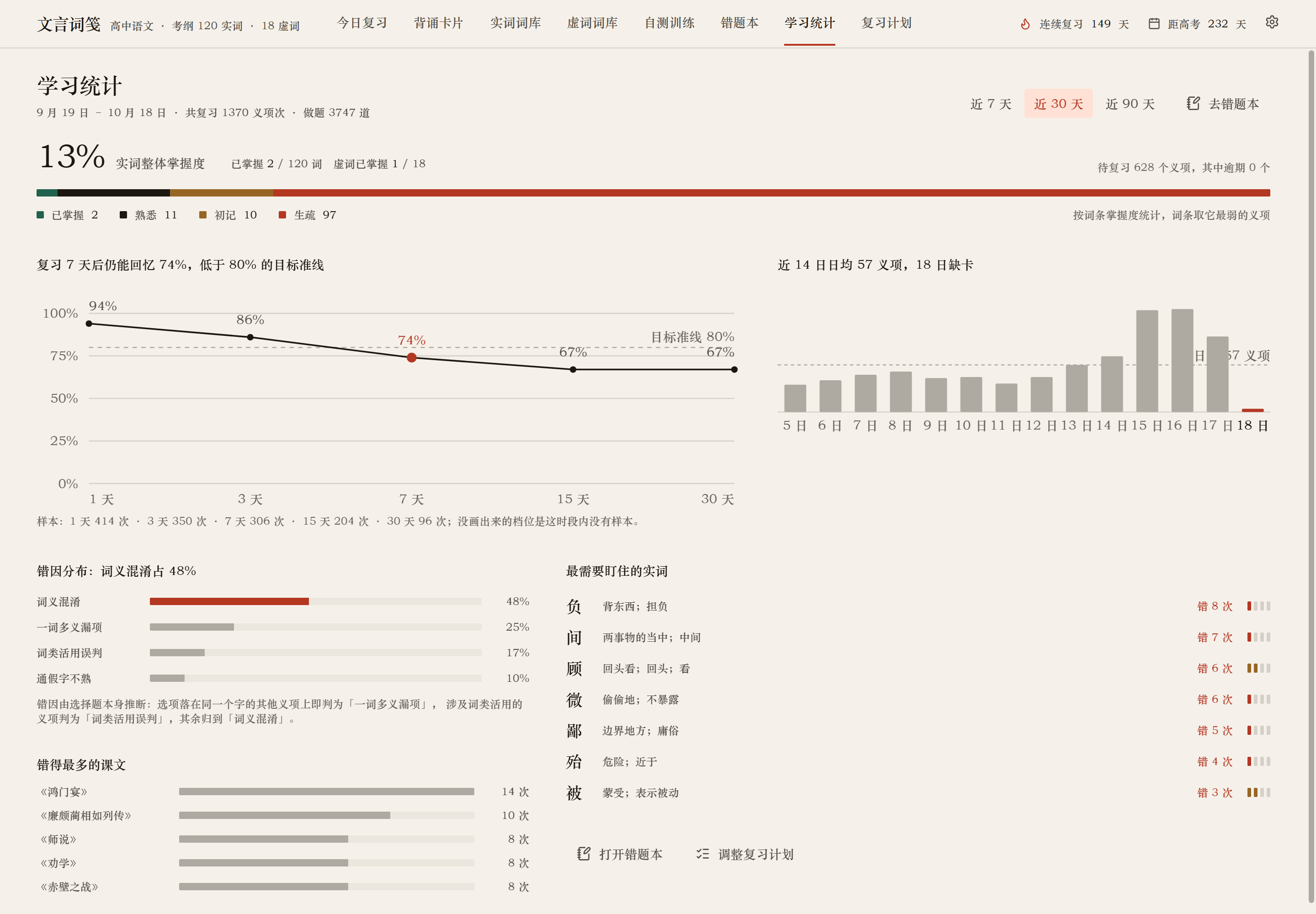Click the 3 天 point at 86%
The image size is (1316, 914).
point(250,337)
